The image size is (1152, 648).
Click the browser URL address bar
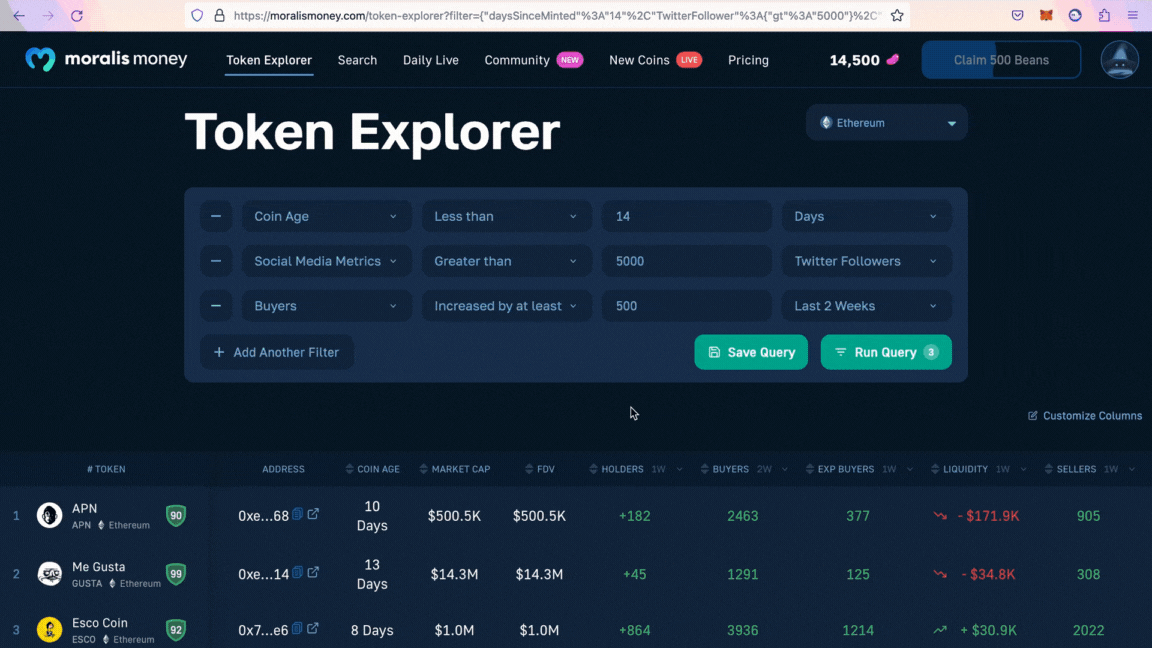(x=547, y=15)
